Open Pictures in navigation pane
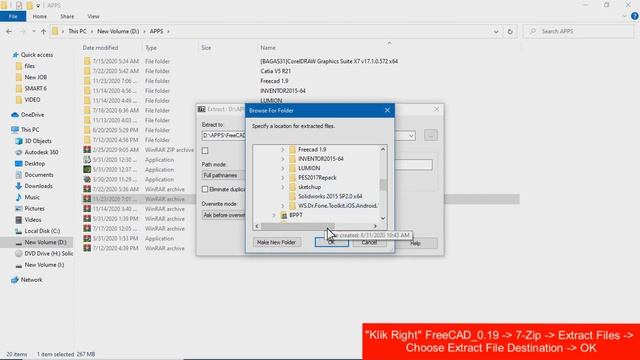This screenshot has height=360, width=640. (34, 209)
